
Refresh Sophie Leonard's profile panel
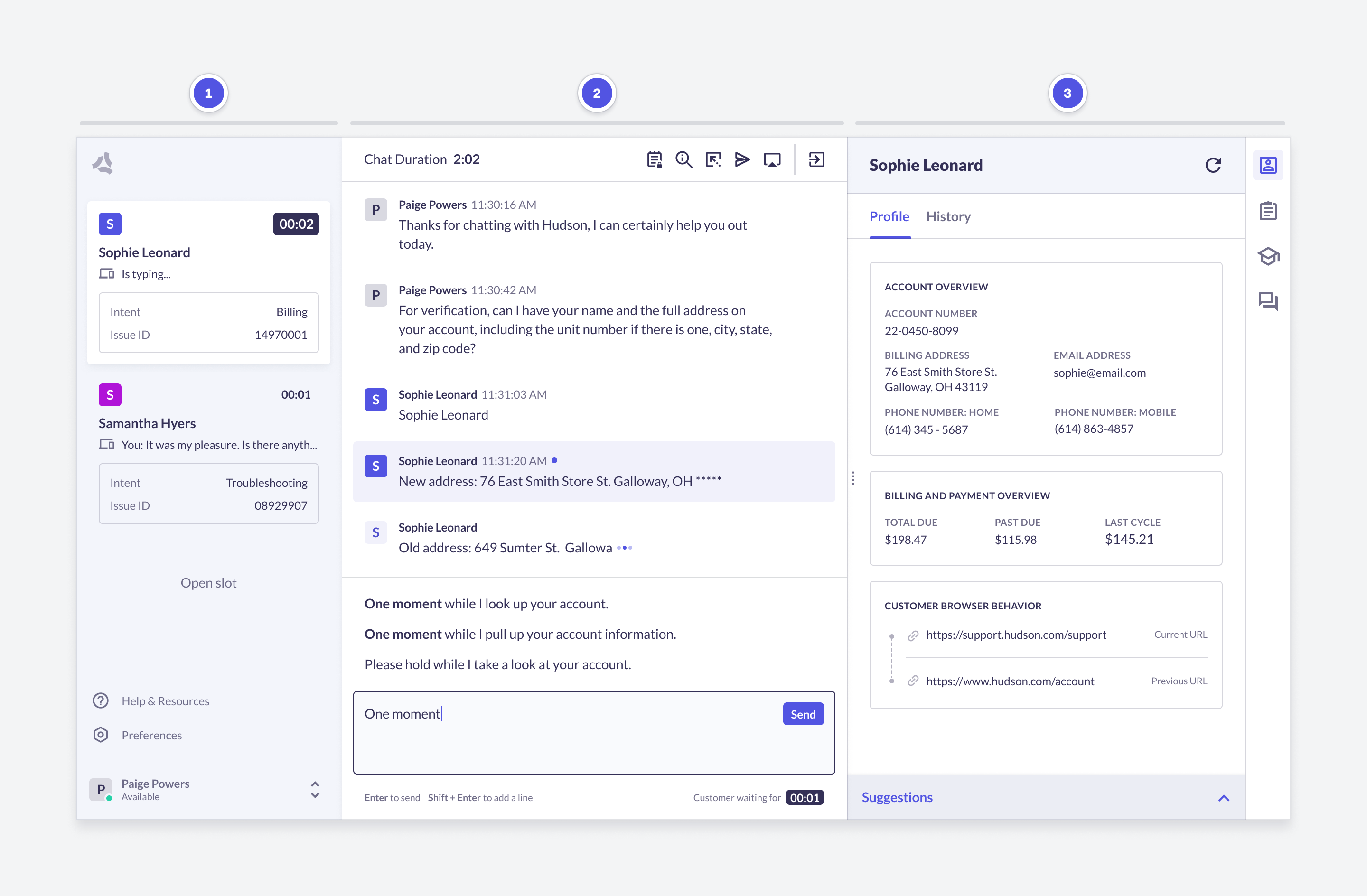coord(1212,166)
